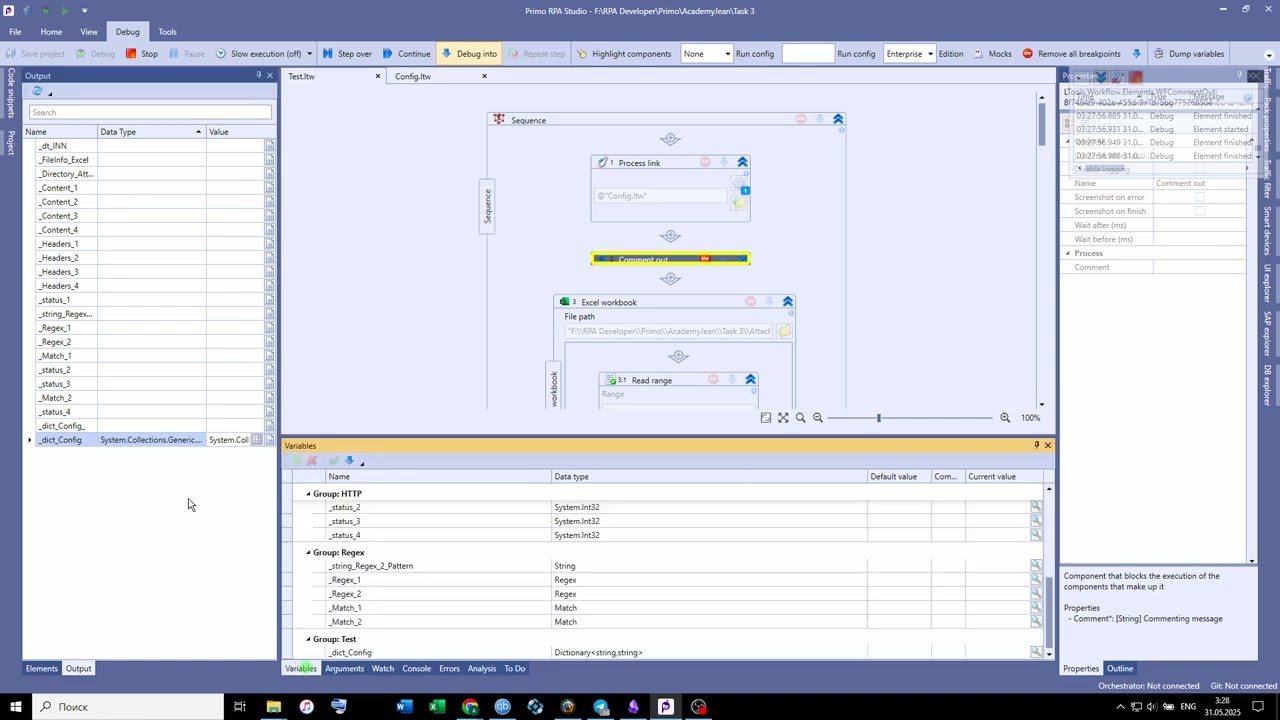Click the fit-to-screen canvas icon
Image resolution: width=1280 pixels, height=720 pixels.
tap(783, 418)
